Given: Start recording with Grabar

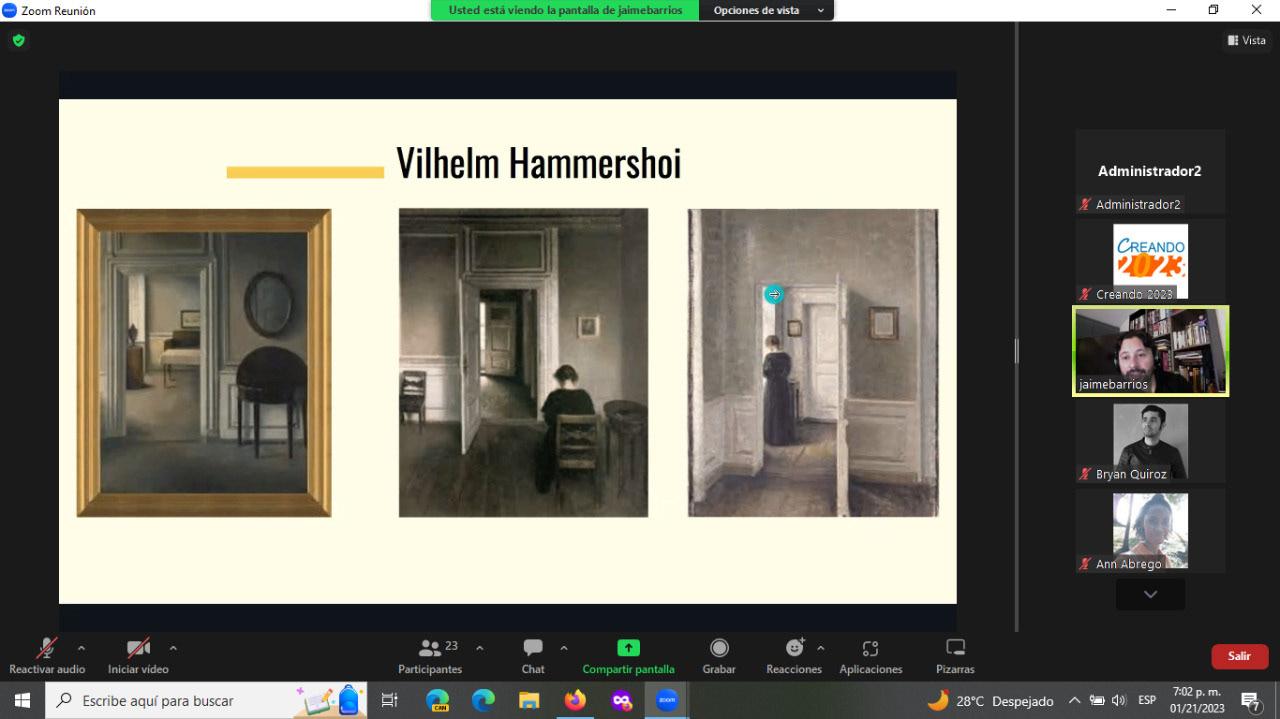Looking at the screenshot, I should pos(719,655).
